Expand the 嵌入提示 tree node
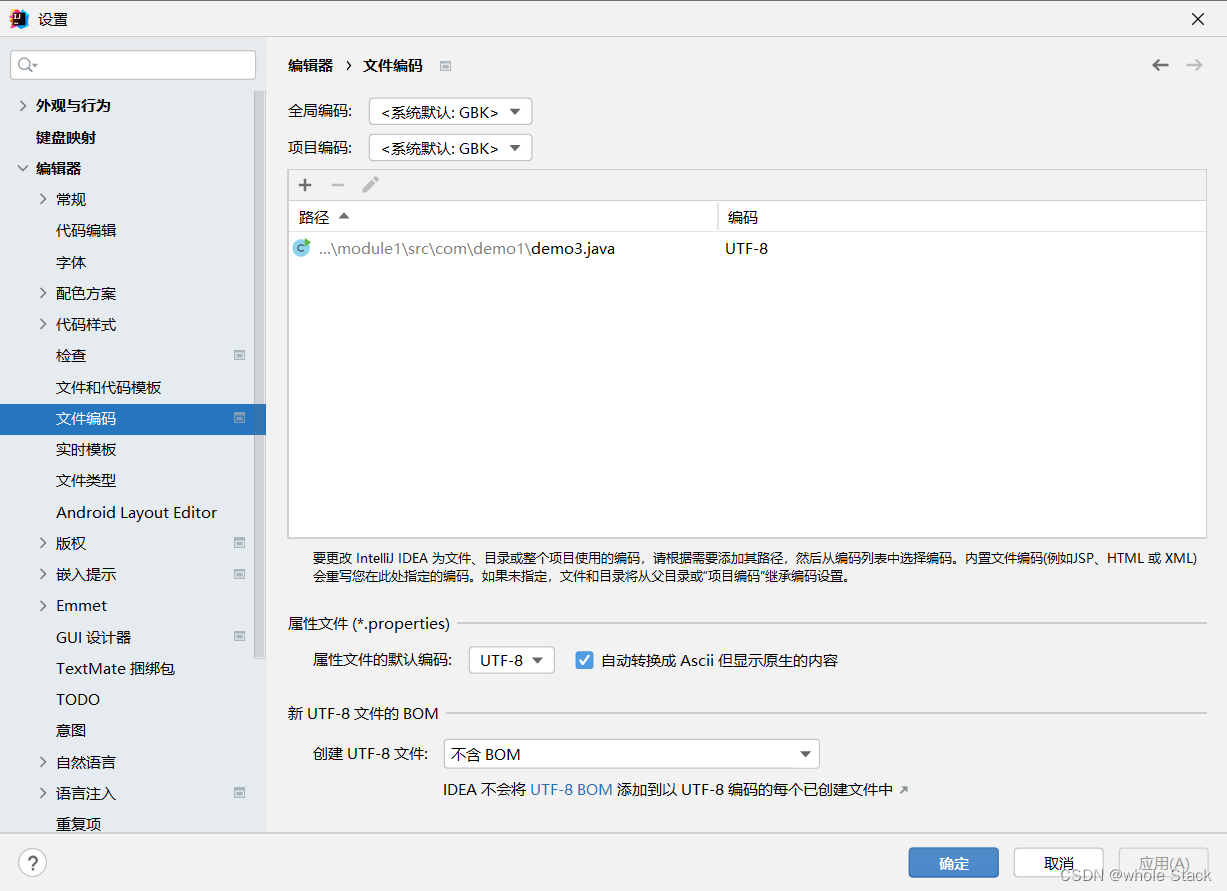 43,574
